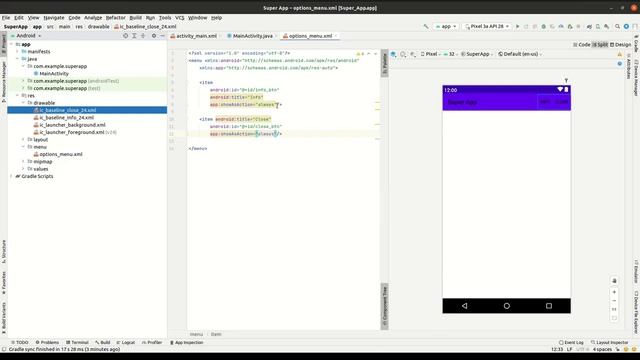The image size is (640, 360).
Task: Open the SuperApp theme dropdown
Action: pos(477,54)
